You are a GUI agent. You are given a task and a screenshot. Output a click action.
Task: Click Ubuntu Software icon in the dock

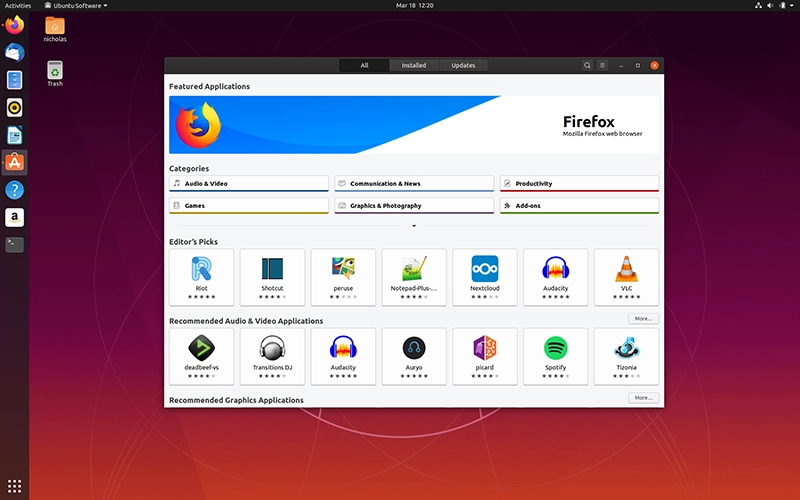point(14,163)
